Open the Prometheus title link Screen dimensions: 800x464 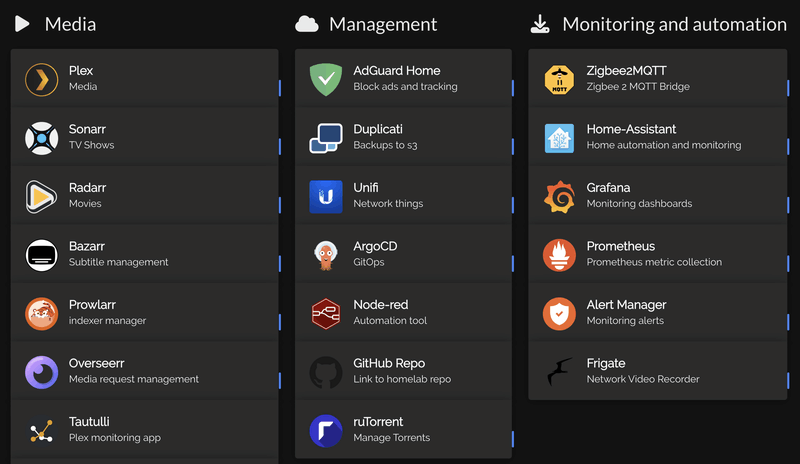tap(620, 246)
